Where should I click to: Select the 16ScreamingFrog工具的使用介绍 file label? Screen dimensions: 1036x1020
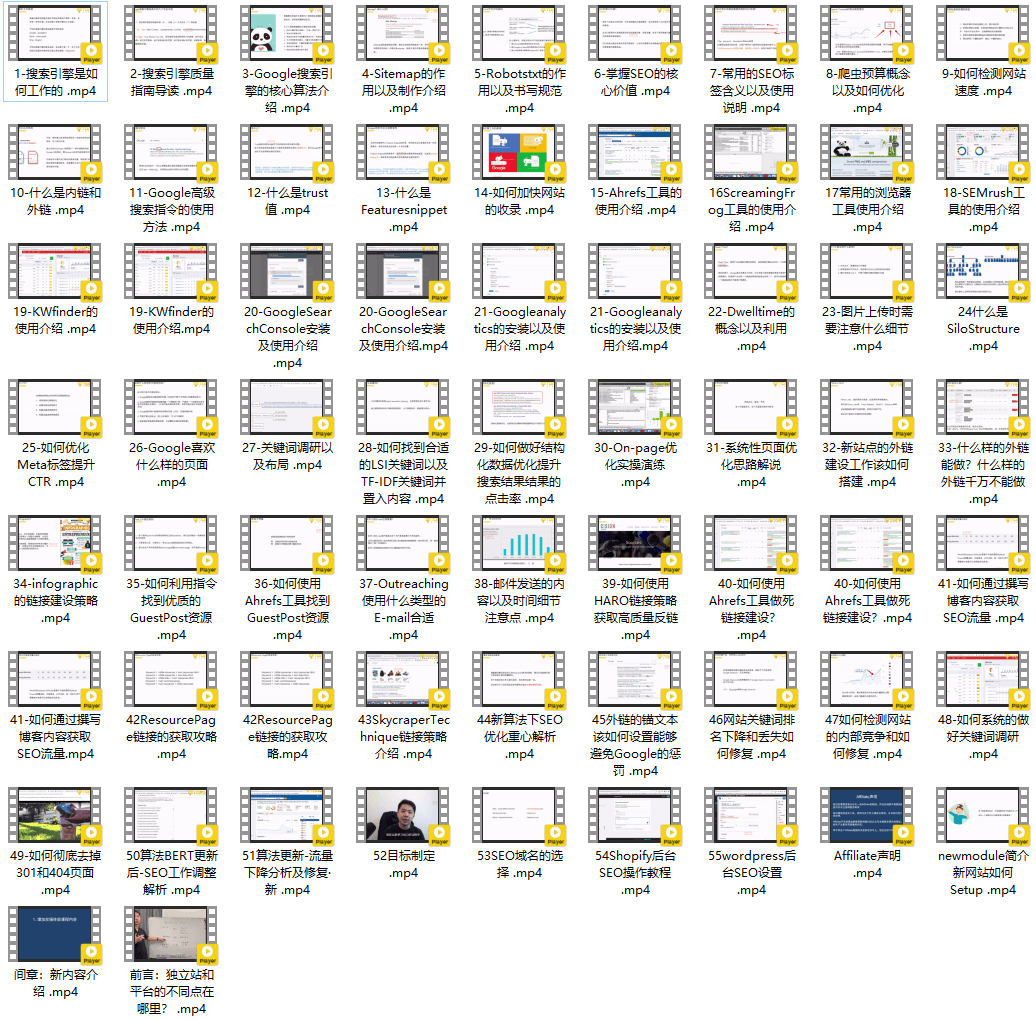pos(751,210)
